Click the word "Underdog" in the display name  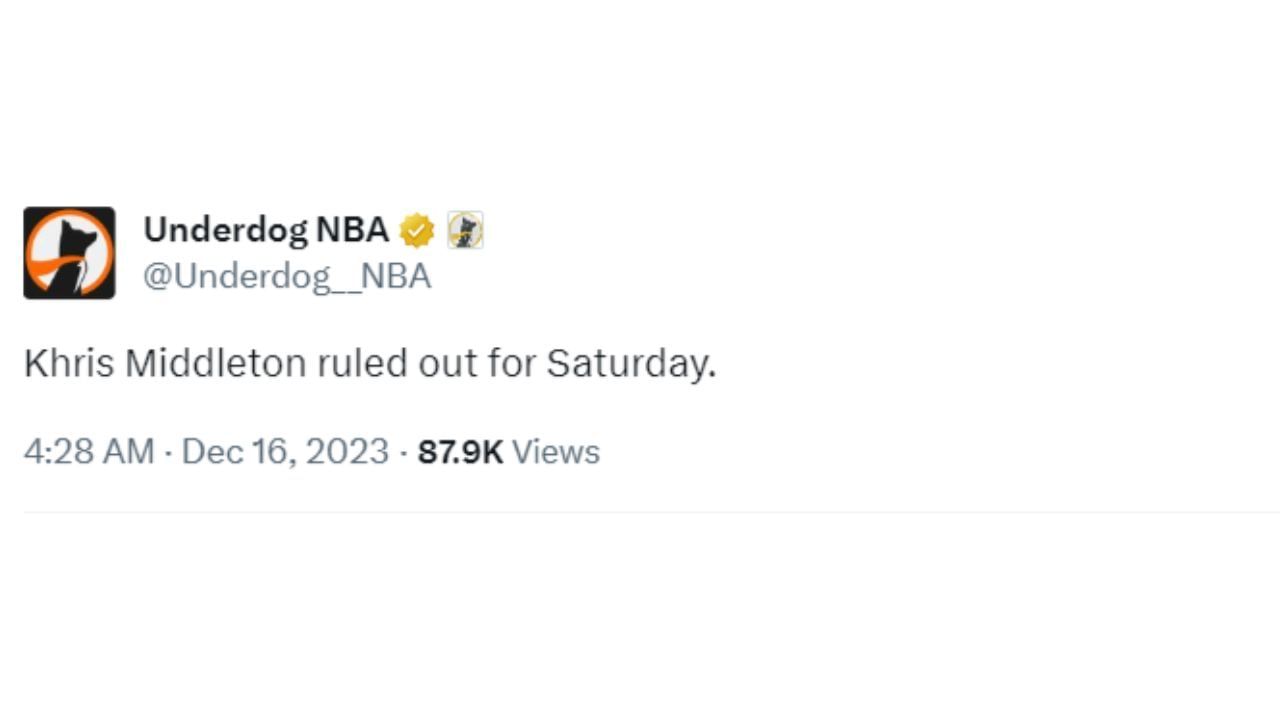pyautogui.click(x=225, y=230)
